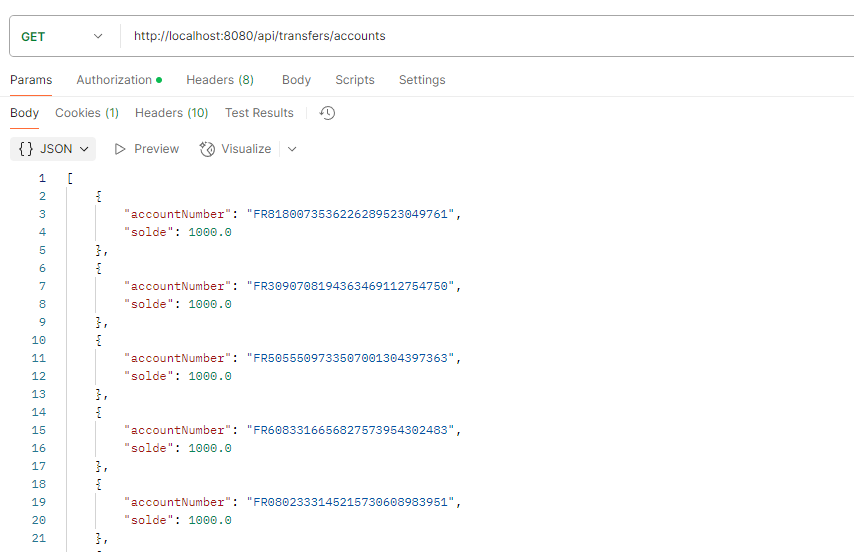The width and height of the screenshot is (854, 552).
Task: Expand the chevron next to Visualize
Action: (x=292, y=149)
